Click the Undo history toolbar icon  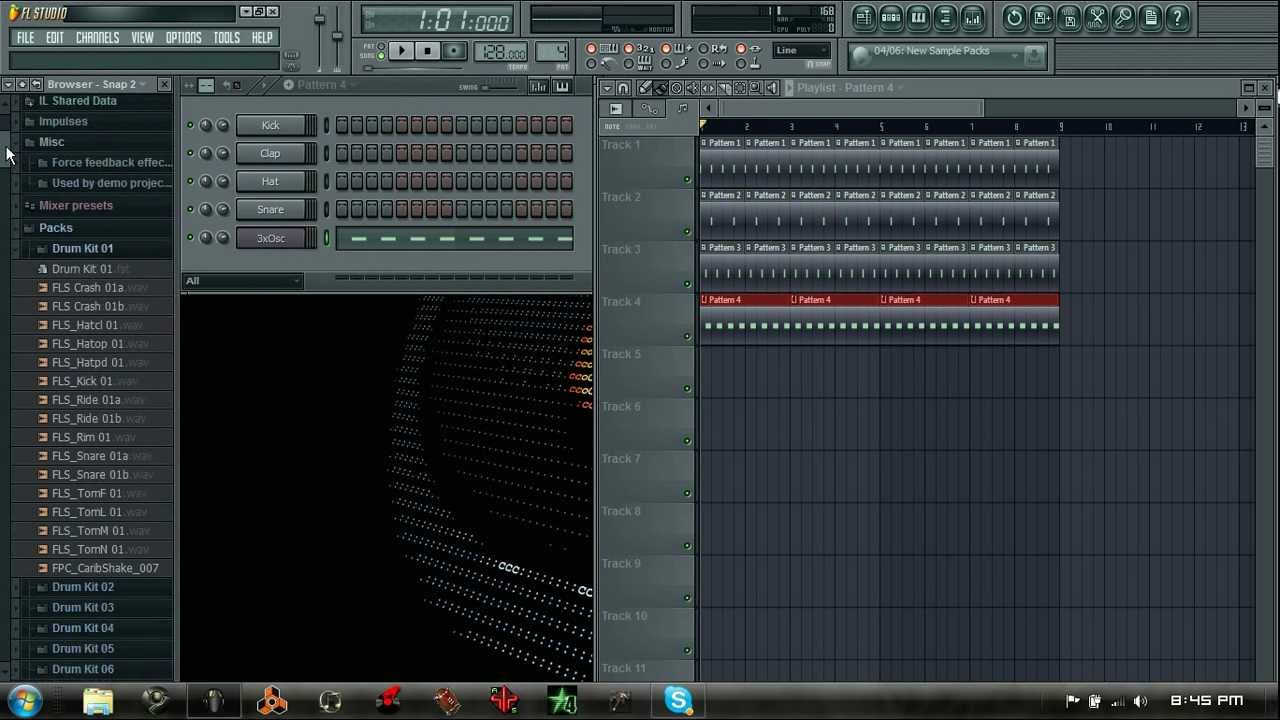(1014, 17)
